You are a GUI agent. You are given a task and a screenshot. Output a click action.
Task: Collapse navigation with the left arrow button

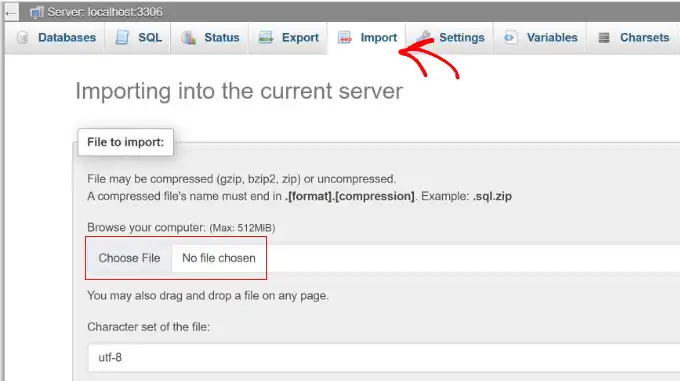[11, 13]
